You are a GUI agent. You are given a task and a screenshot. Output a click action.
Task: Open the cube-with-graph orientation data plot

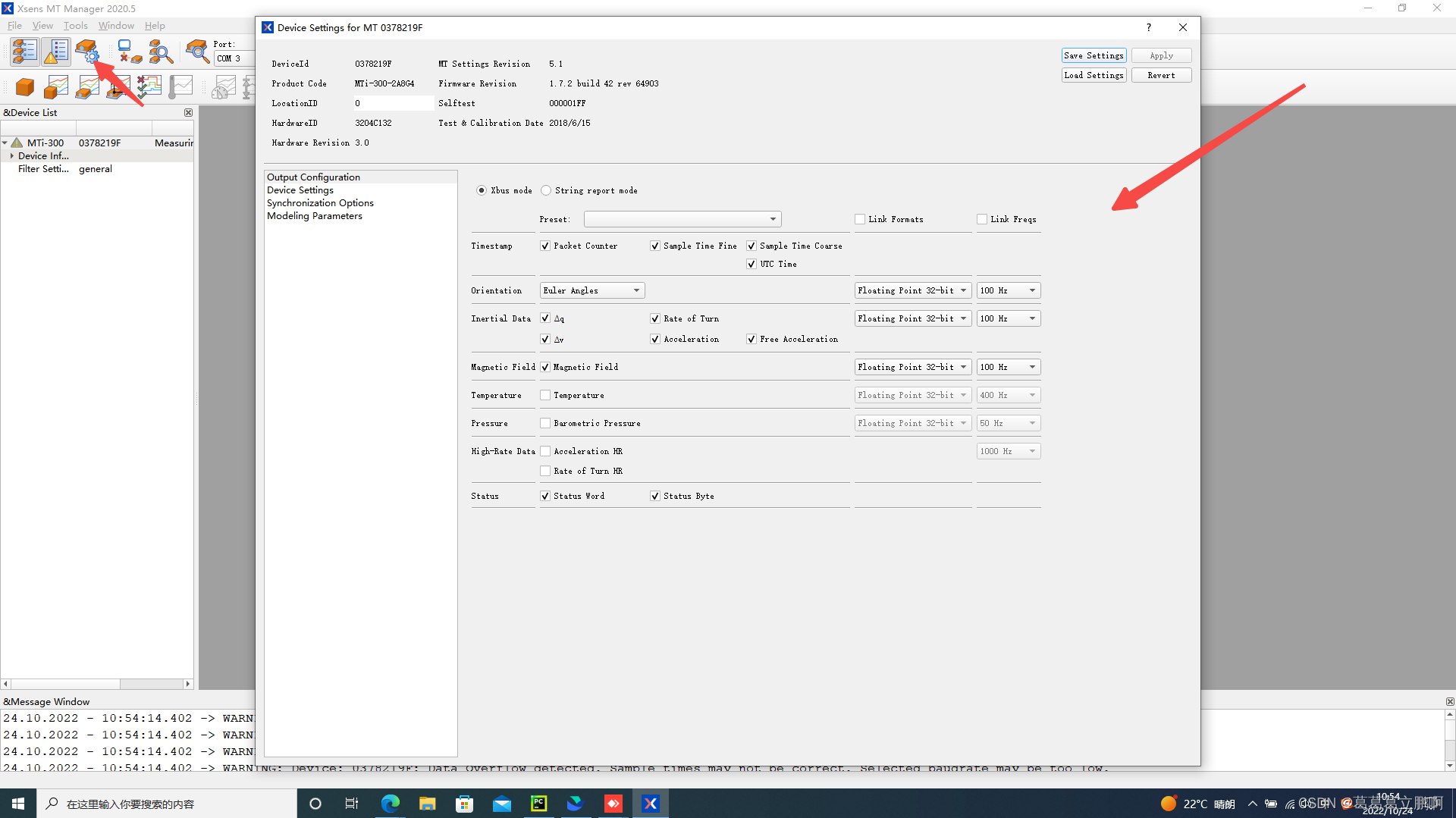56,87
